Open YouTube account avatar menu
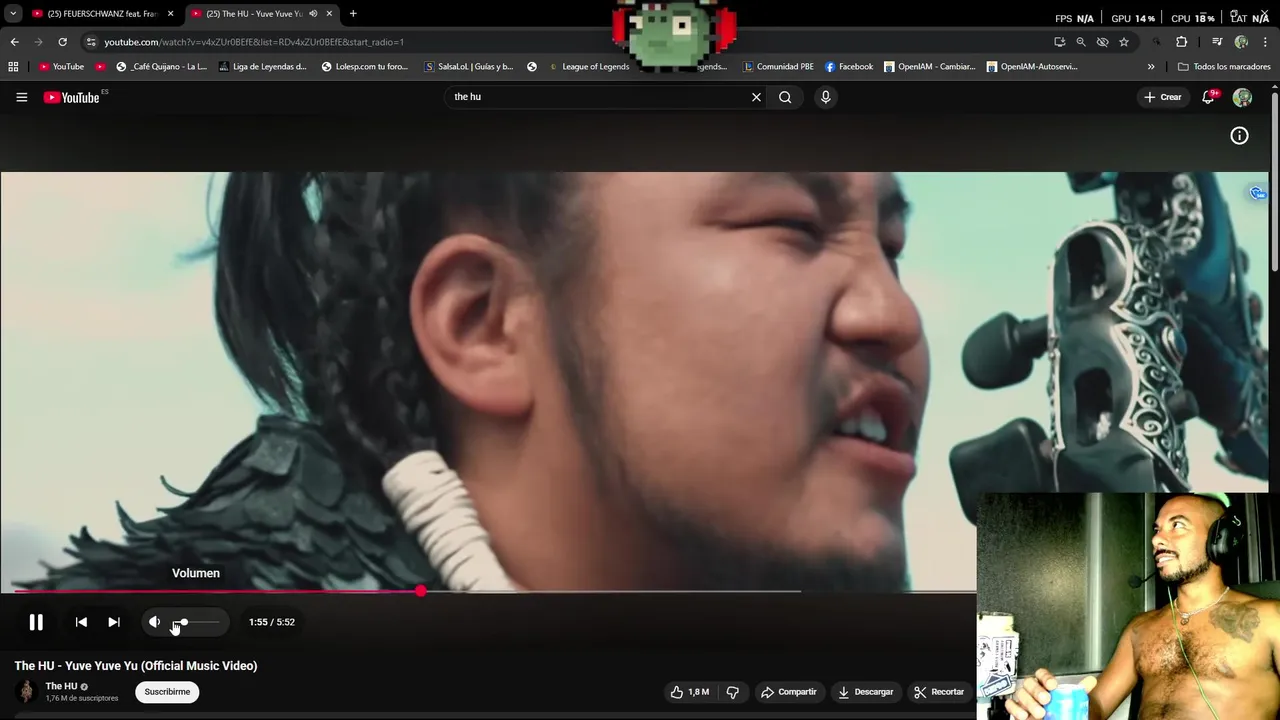The height and width of the screenshot is (720, 1280). (x=1242, y=97)
